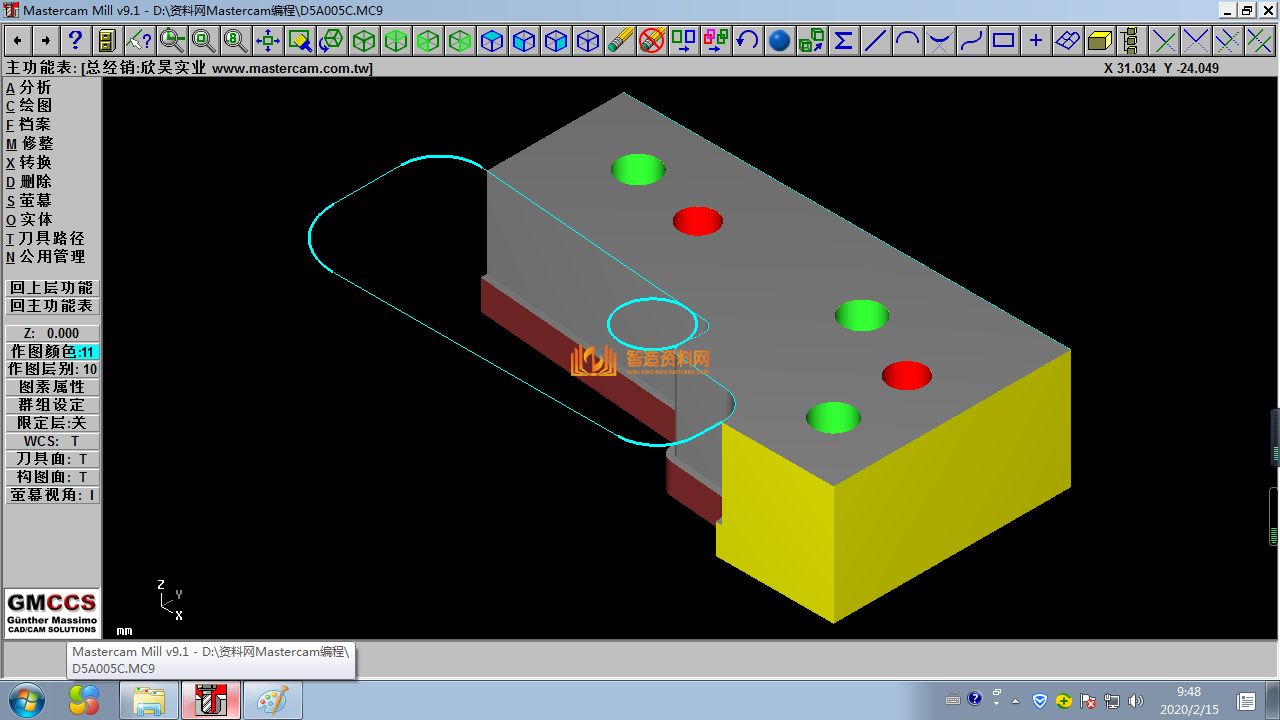
Task: Open Paint from the Windows taskbar
Action: point(272,701)
